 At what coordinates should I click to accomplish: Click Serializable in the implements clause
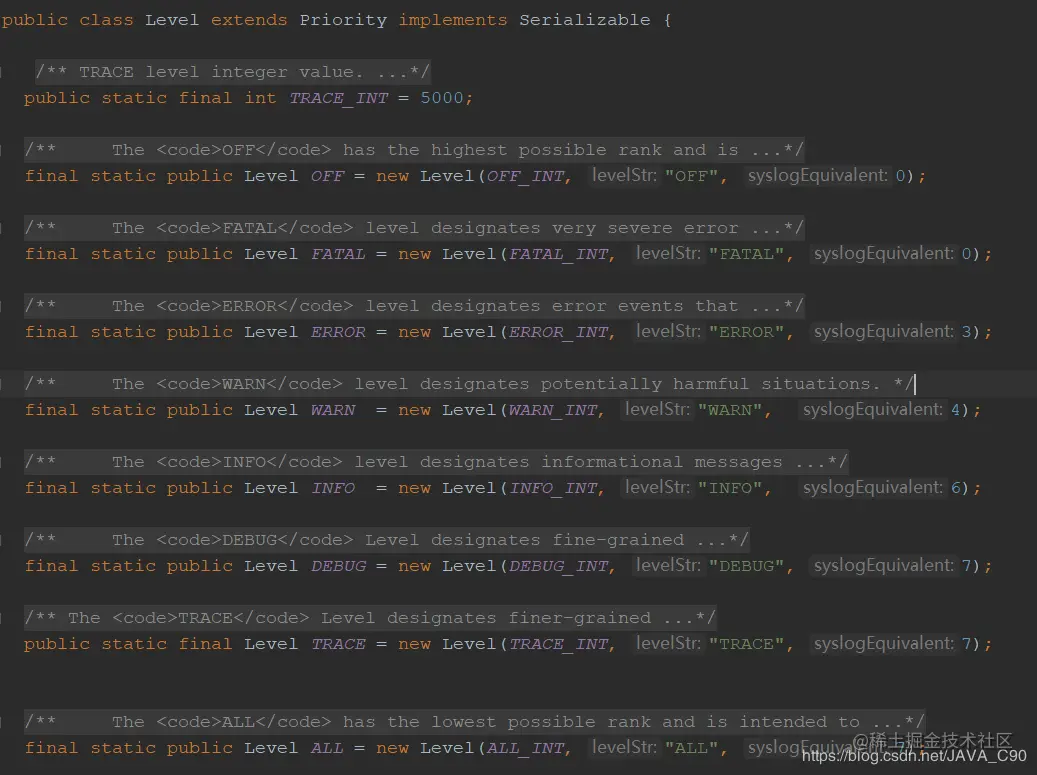pos(585,20)
